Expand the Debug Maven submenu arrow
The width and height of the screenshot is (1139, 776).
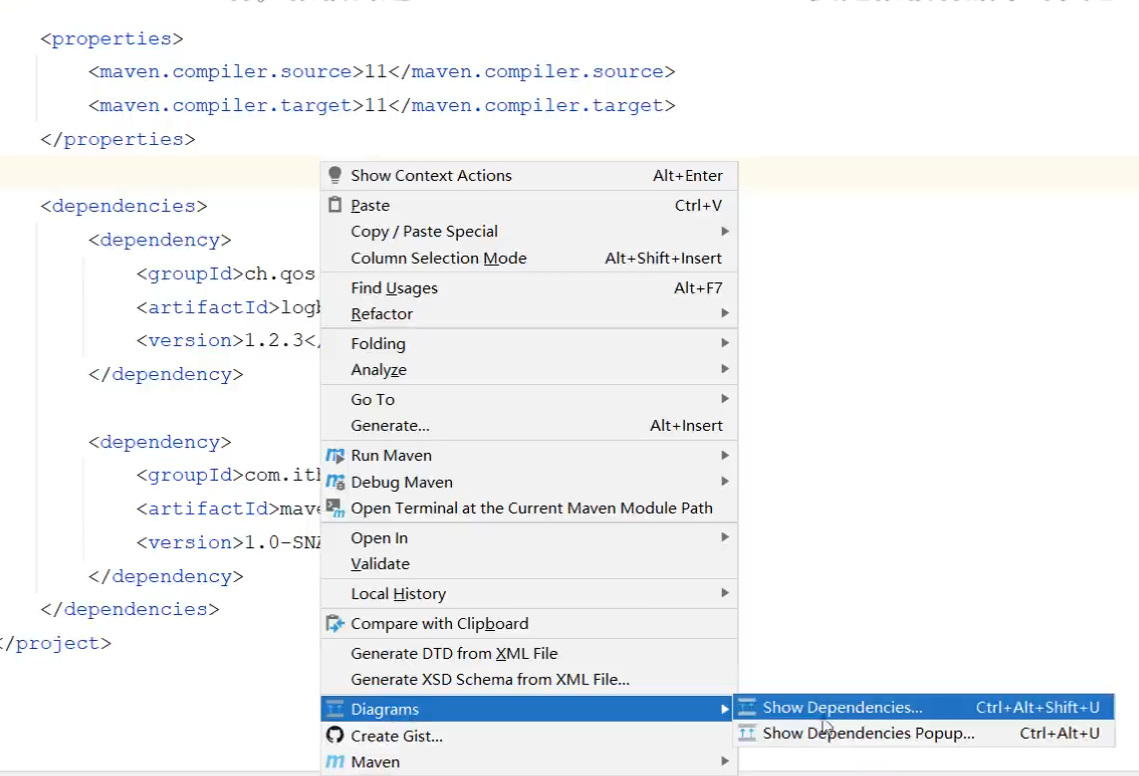pos(724,481)
